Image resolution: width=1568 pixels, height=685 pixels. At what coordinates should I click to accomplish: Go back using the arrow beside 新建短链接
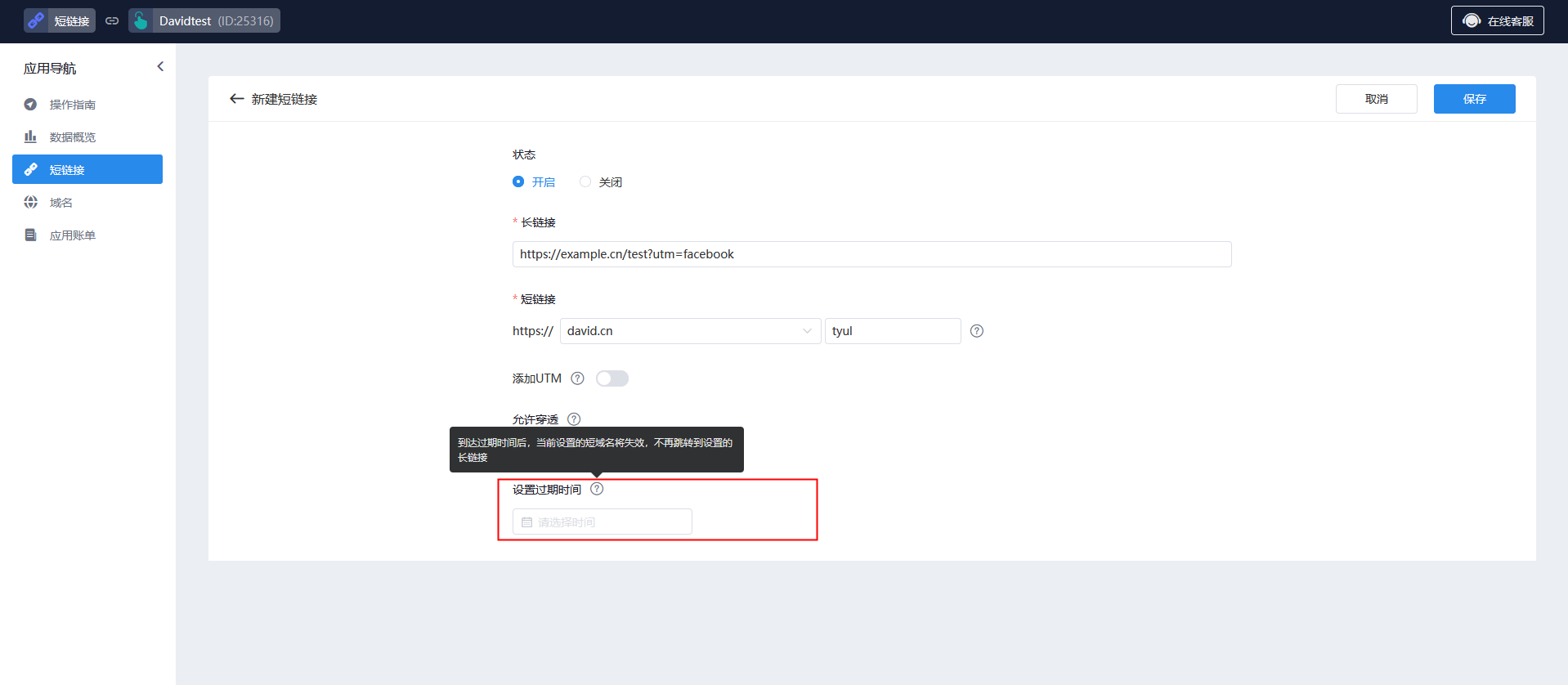point(237,99)
